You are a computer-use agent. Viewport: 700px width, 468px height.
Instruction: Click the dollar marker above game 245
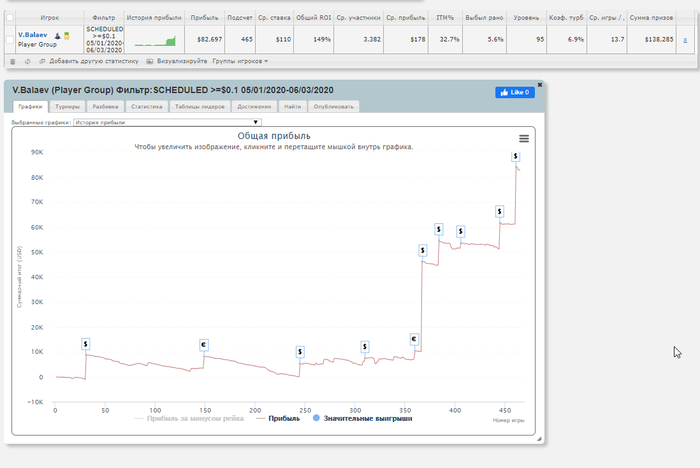point(300,352)
